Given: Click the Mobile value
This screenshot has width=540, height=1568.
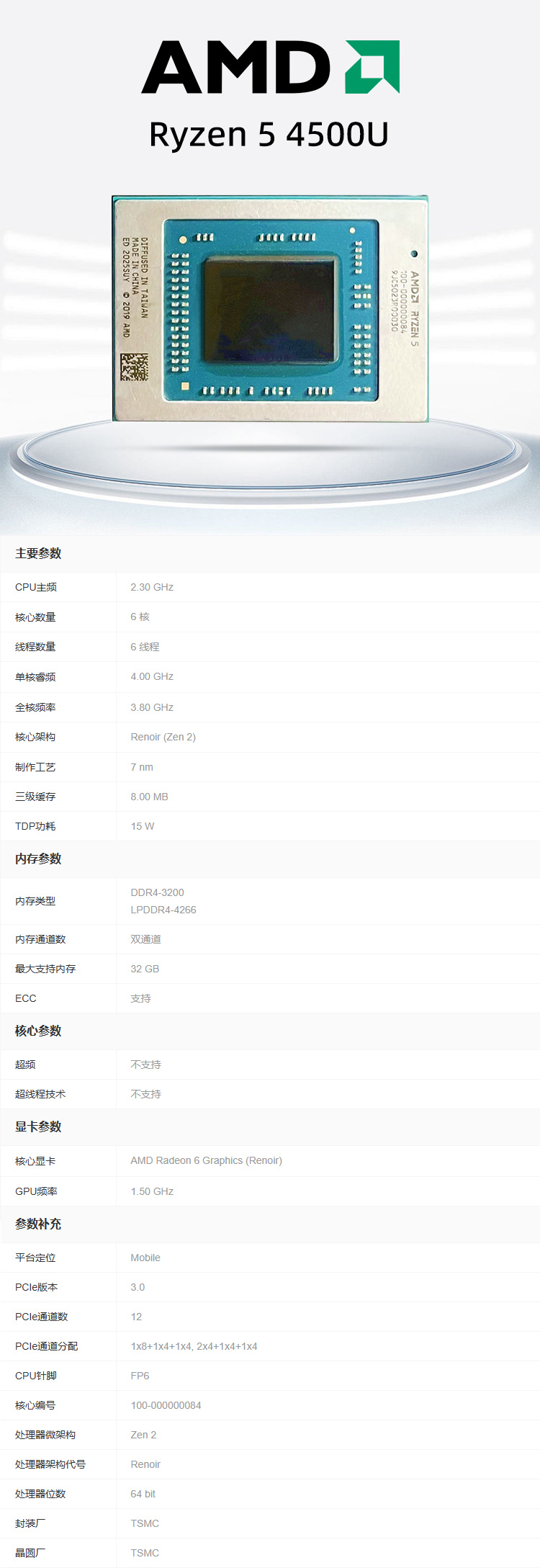Looking at the screenshot, I should click(145, 1258).
